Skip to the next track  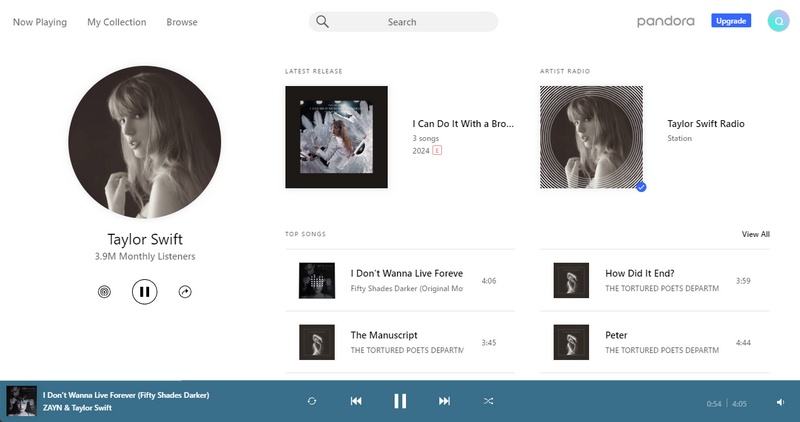click(x=444, y=401)
